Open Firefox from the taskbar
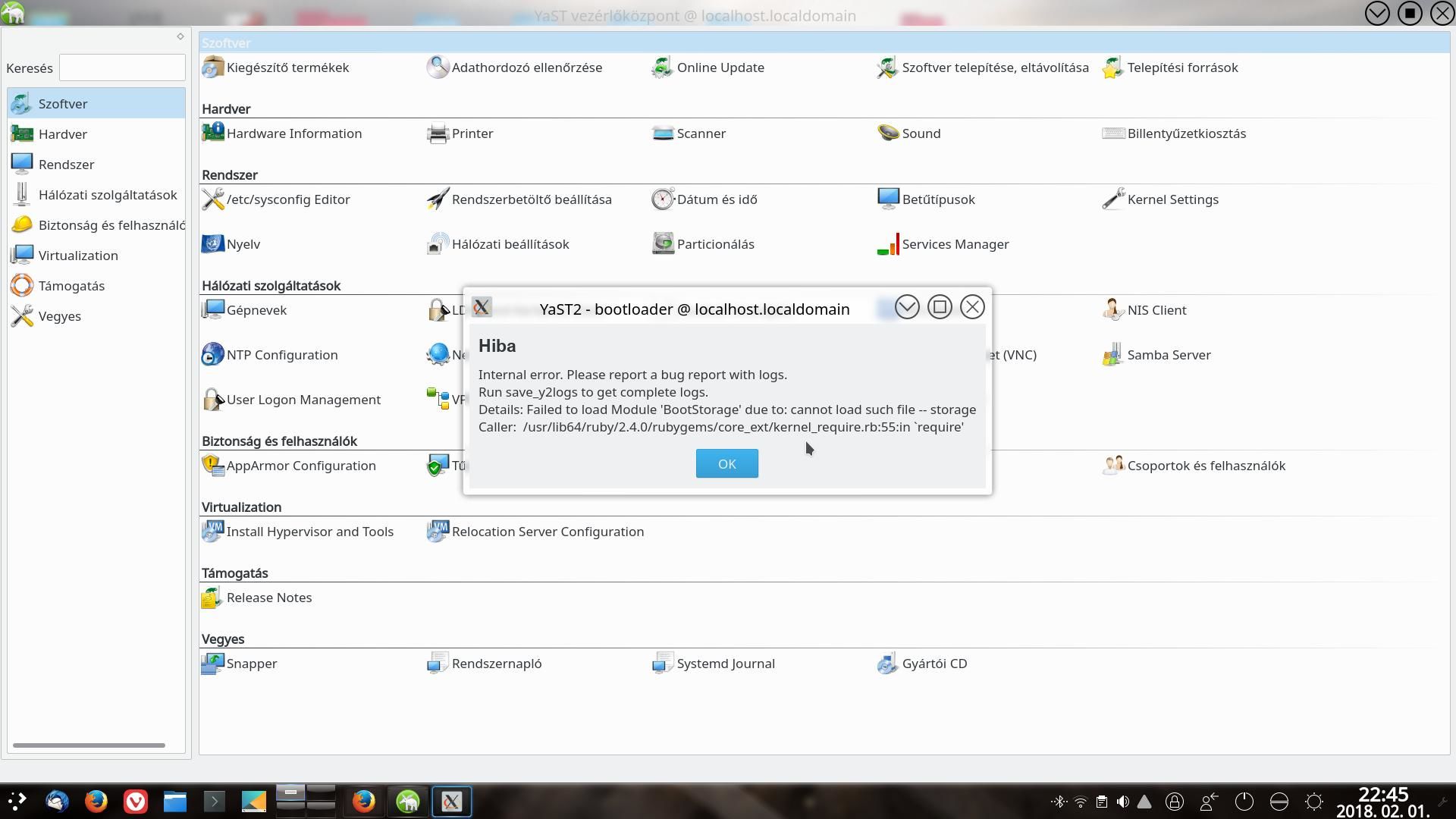This screenshot has width=1456, height=819. tap(96, 802)
